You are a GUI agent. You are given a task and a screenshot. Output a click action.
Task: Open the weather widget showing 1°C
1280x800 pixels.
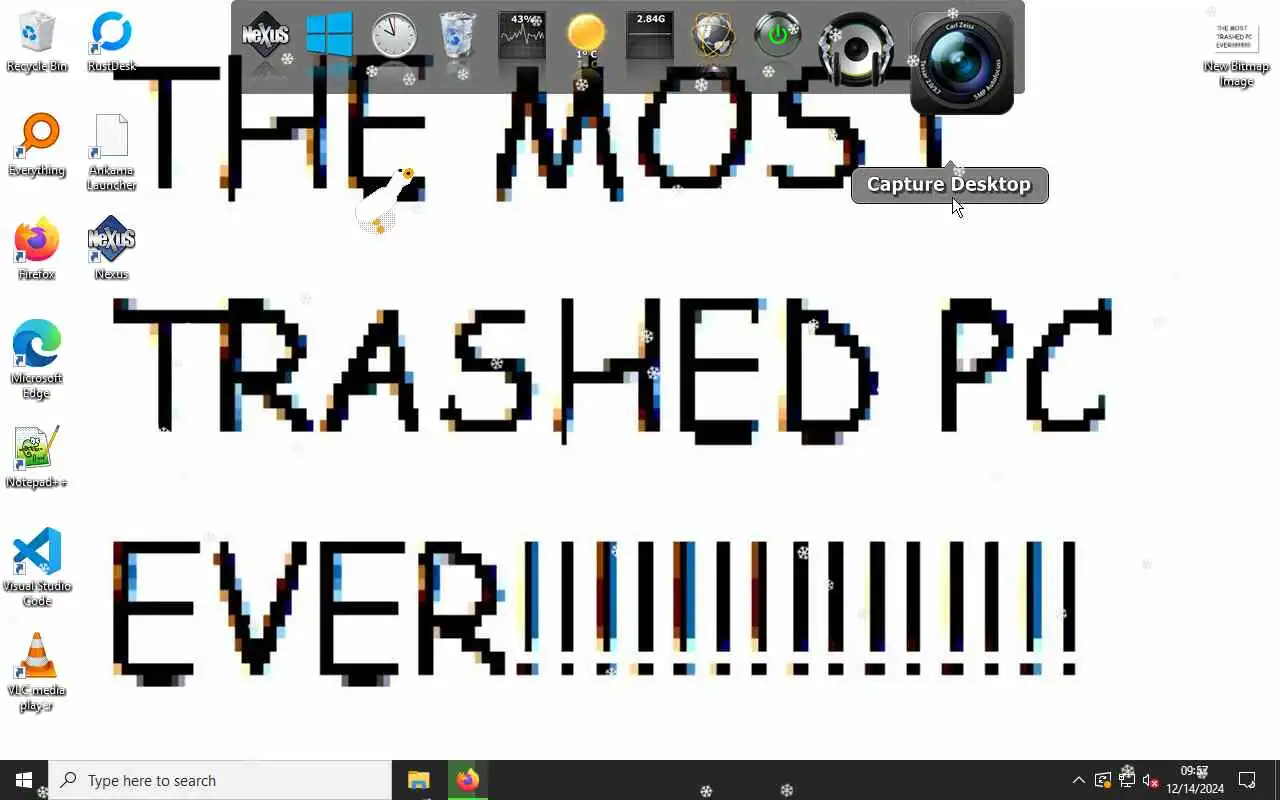pos(586,37)
